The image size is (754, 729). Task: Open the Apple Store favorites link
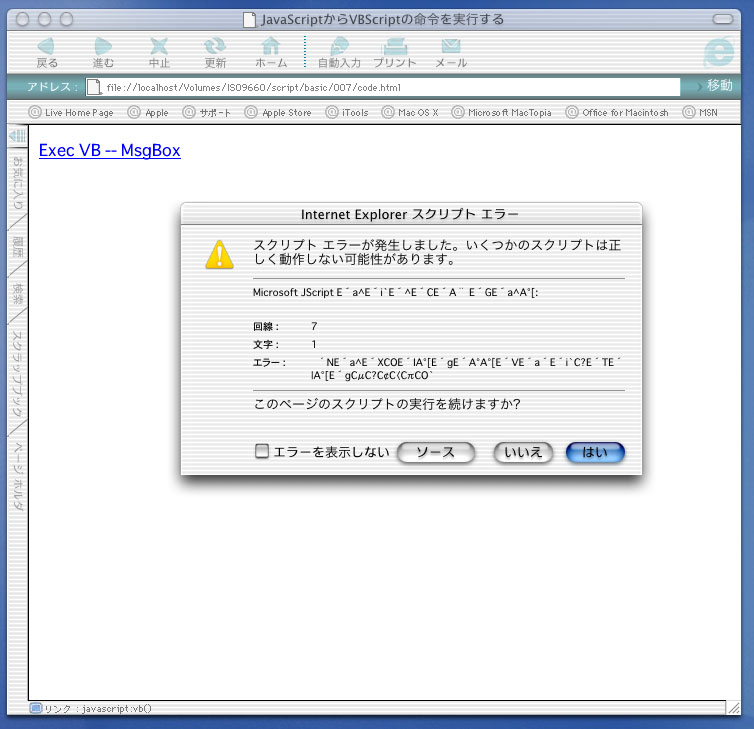click(x=278, y=113)
